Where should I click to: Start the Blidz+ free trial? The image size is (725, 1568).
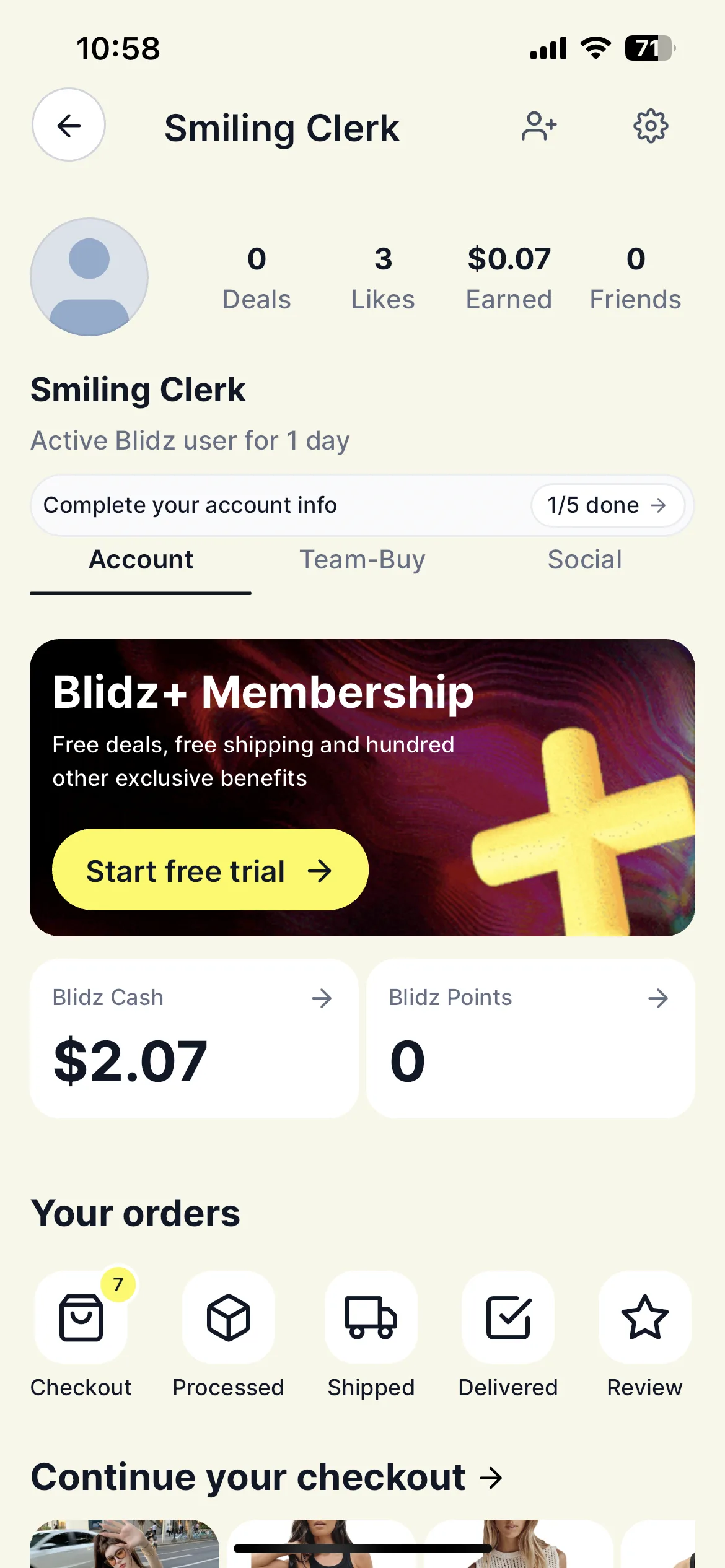(x=210, y=870)
